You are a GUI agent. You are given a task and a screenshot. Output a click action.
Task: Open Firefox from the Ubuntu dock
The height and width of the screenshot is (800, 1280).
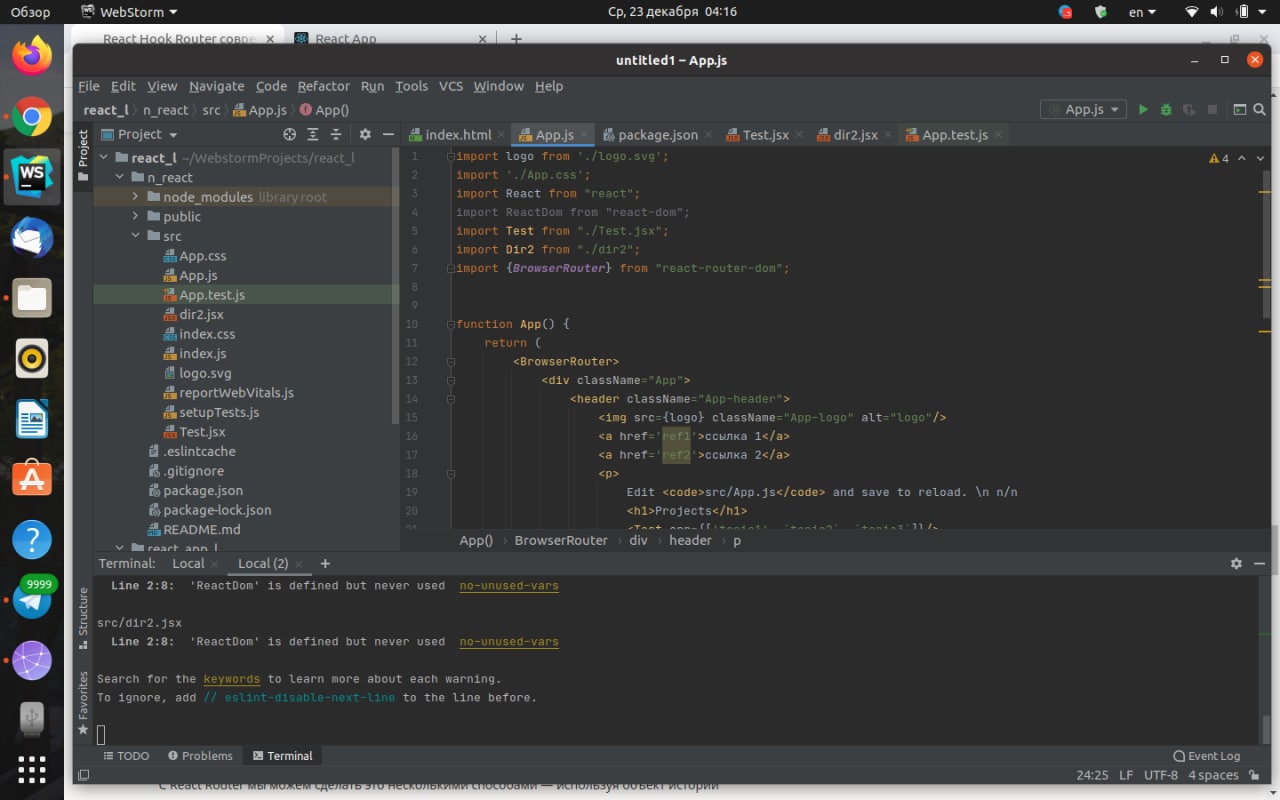(x=32, y=56)
